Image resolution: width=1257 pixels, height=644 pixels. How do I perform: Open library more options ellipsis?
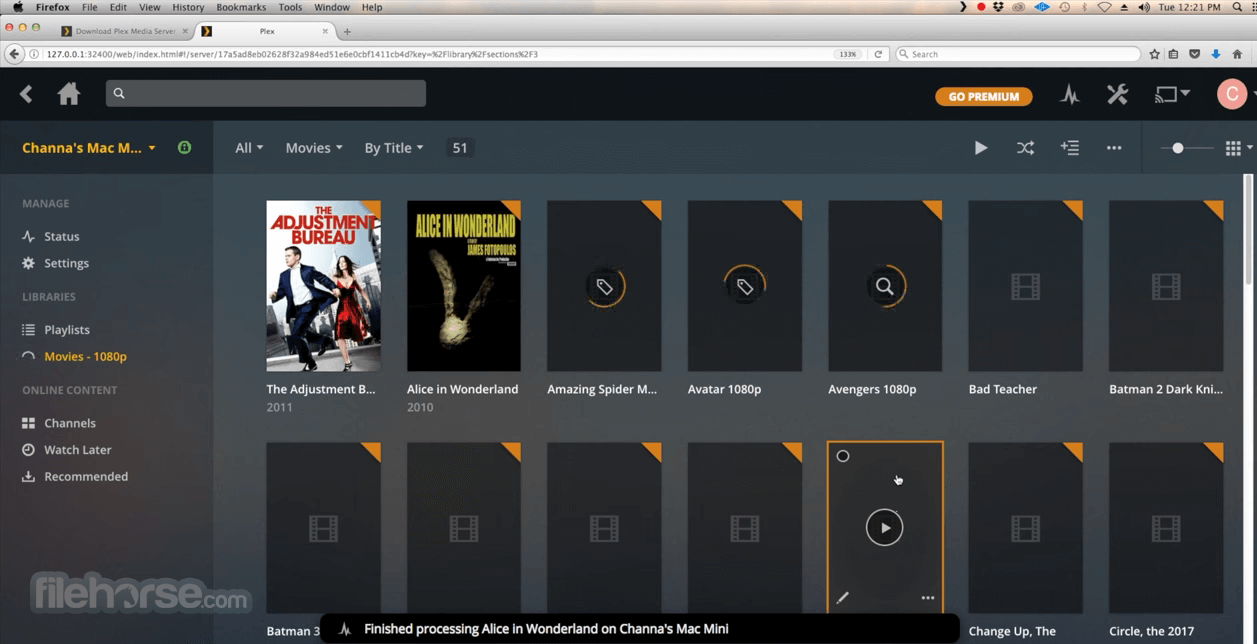[1114, 148]
